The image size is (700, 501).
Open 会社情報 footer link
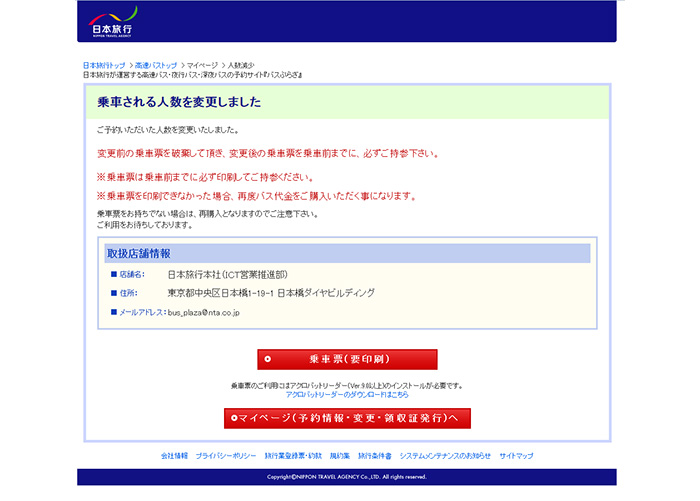pyautogui.click(x=174, y=456)
